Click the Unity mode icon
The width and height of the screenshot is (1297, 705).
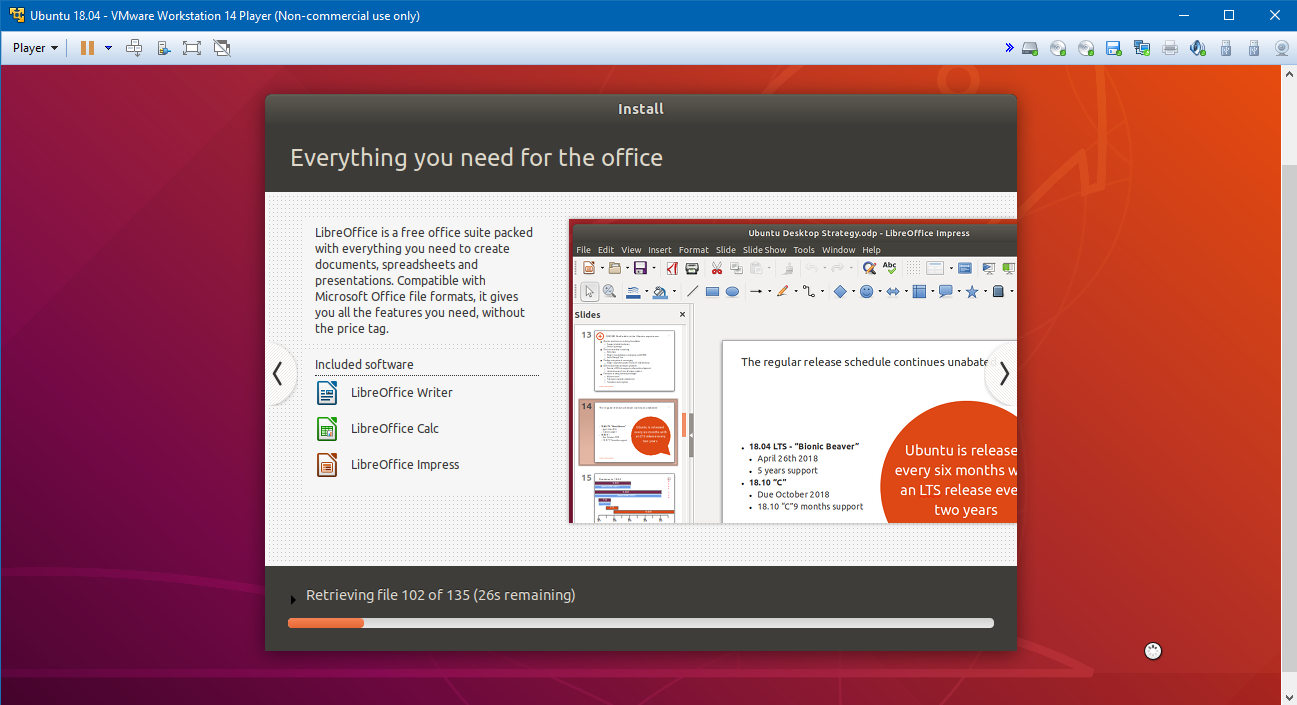click(222, 48)
